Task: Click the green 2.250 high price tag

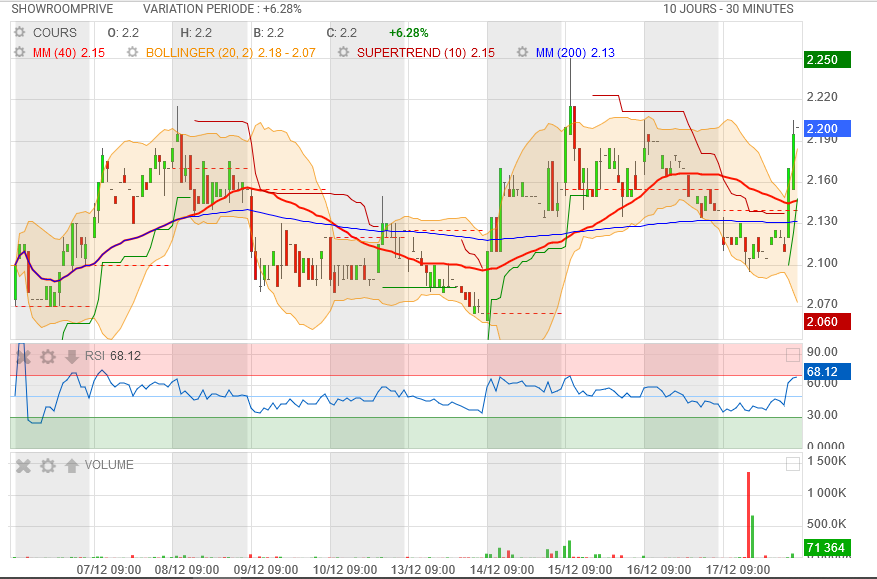Action: click(x=827, y=60)
